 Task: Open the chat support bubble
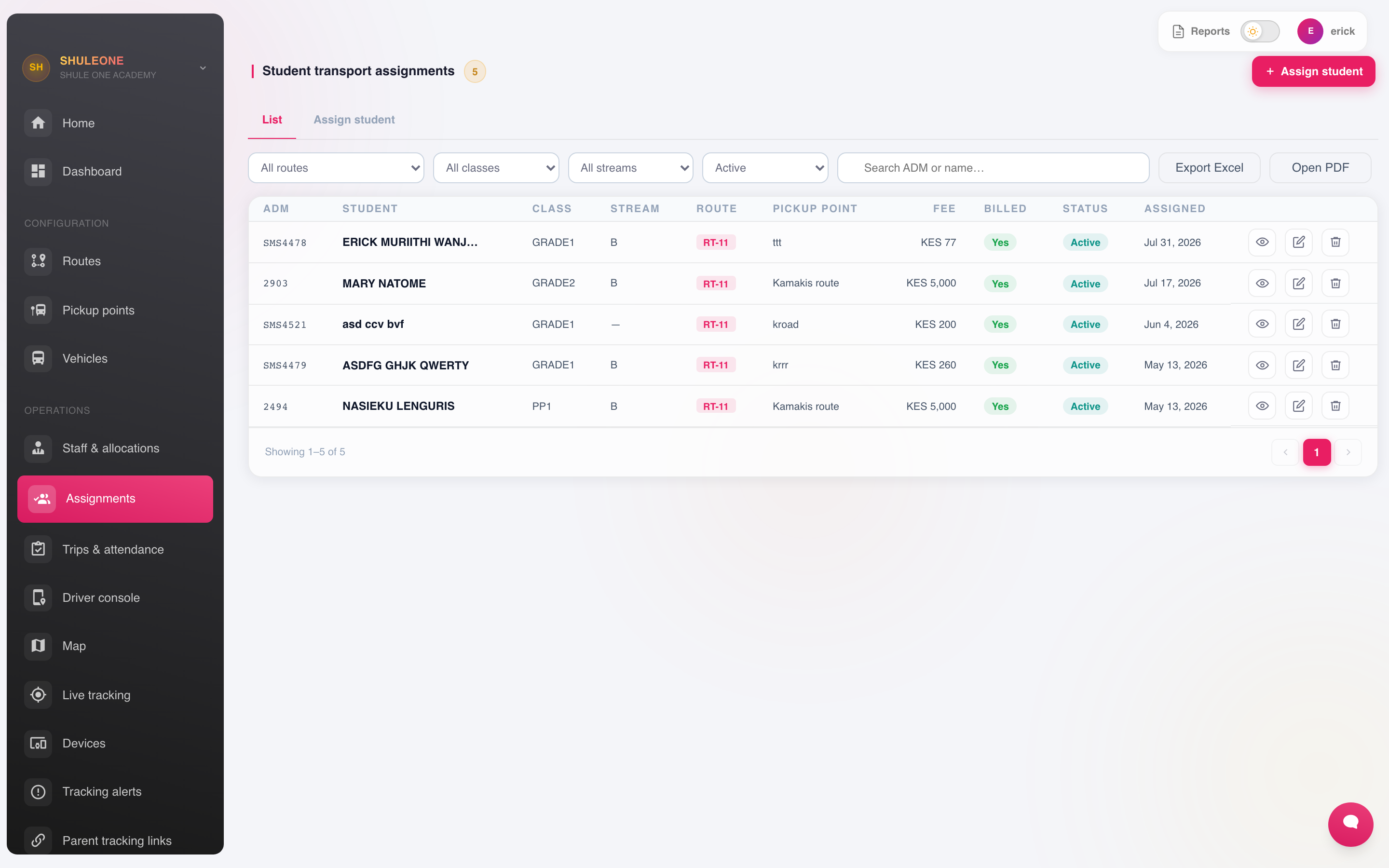coord(1350,824)
